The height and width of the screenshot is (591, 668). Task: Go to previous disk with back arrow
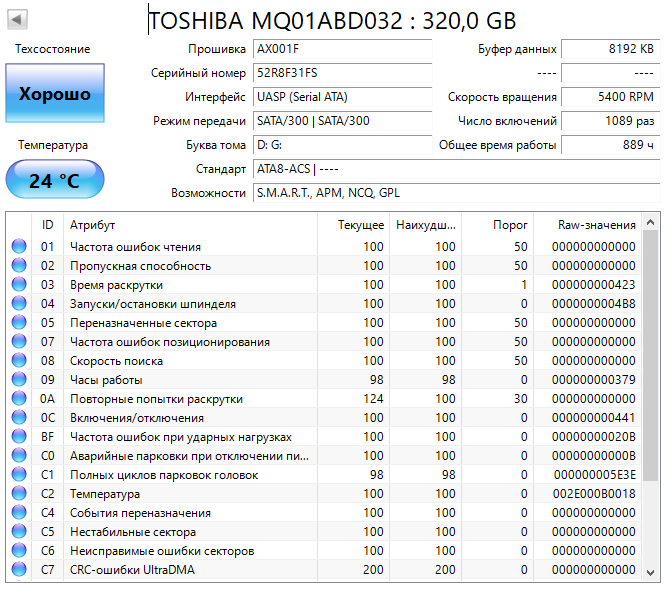[x=17, y=20]
